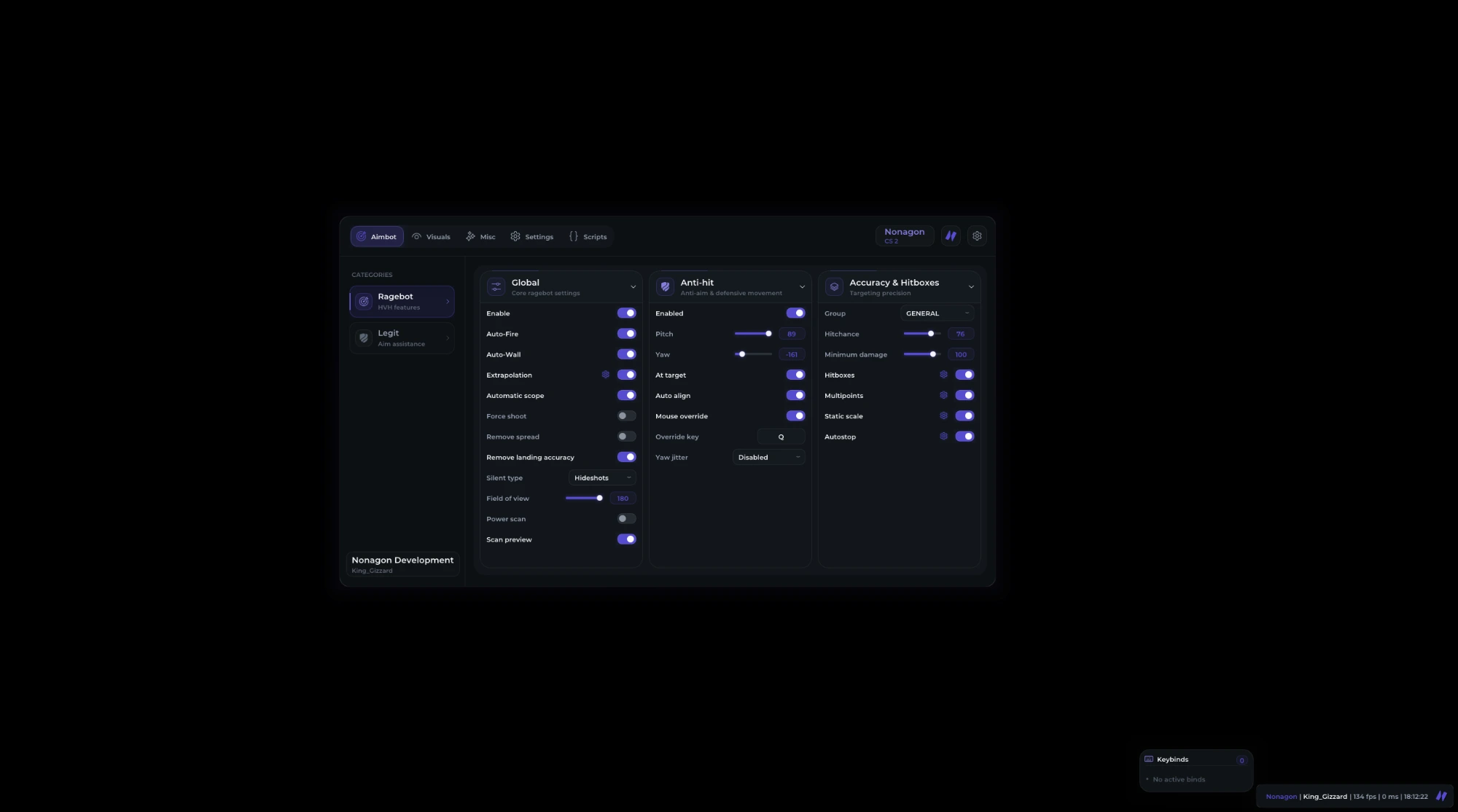This screenshot has height=812, width=1458.
Task: Open Hitboxes gear settings
Action: pos(943,375)
